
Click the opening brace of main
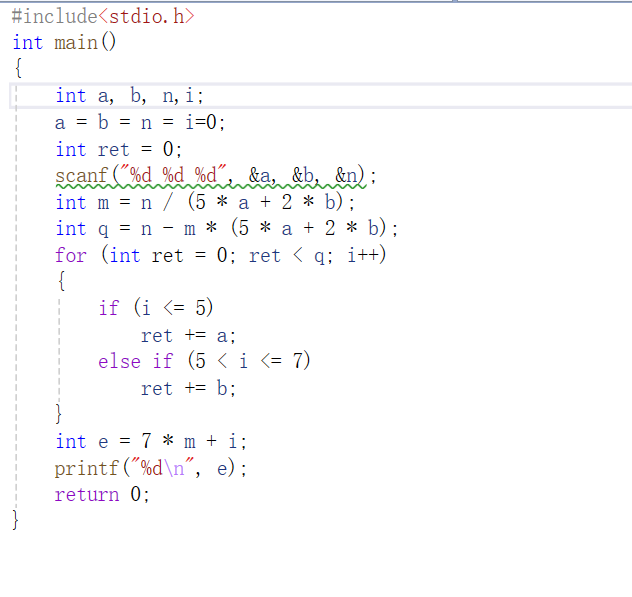(18, 68)
